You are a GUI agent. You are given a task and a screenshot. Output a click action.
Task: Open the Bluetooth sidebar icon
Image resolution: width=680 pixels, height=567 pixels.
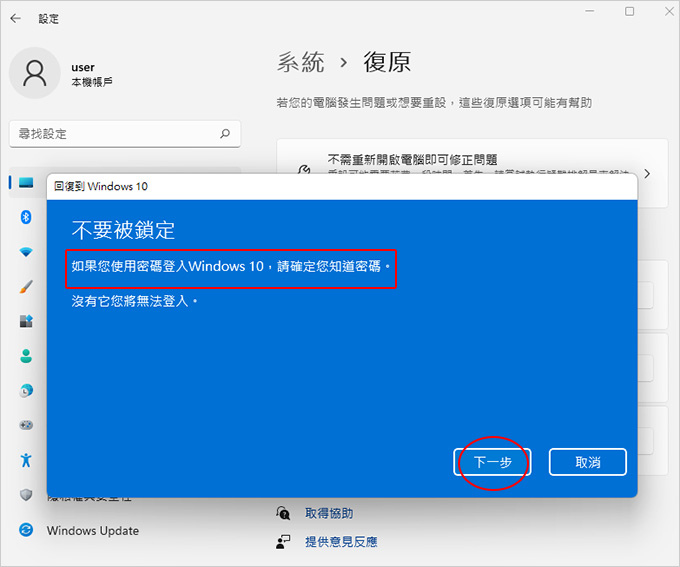26,217
